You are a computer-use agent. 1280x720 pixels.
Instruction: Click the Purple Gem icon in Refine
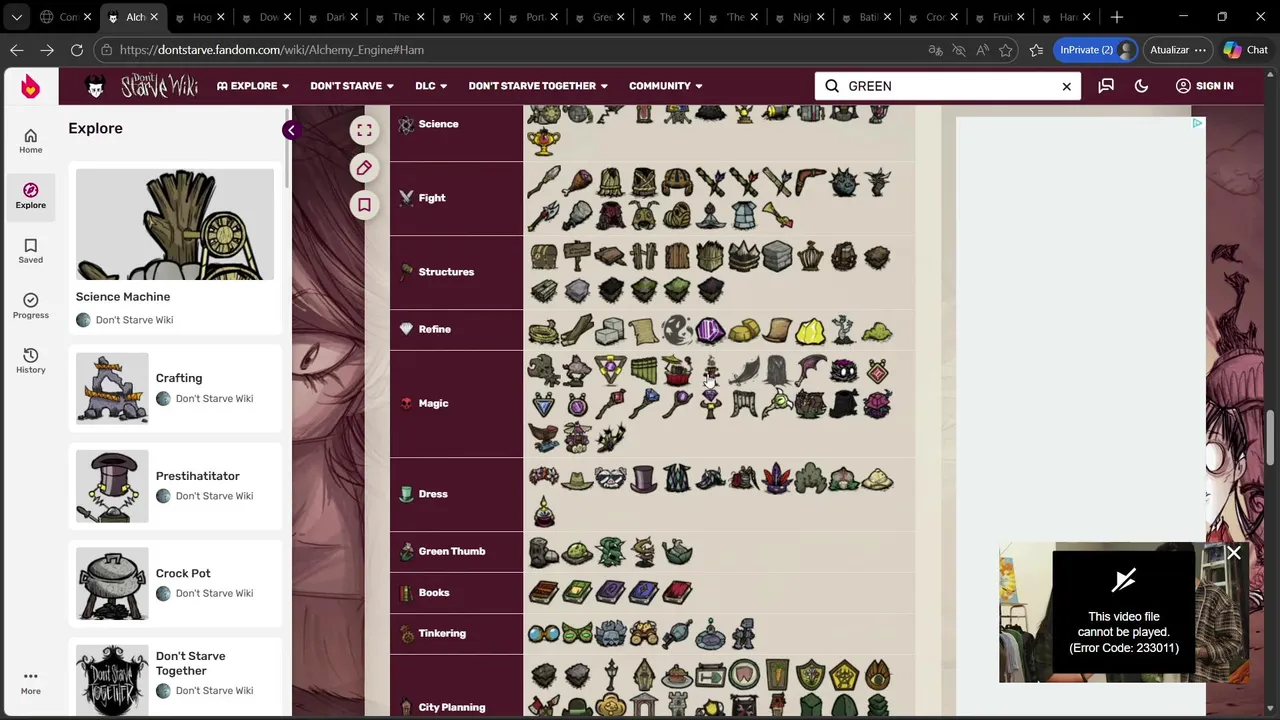tap(710, 330)
